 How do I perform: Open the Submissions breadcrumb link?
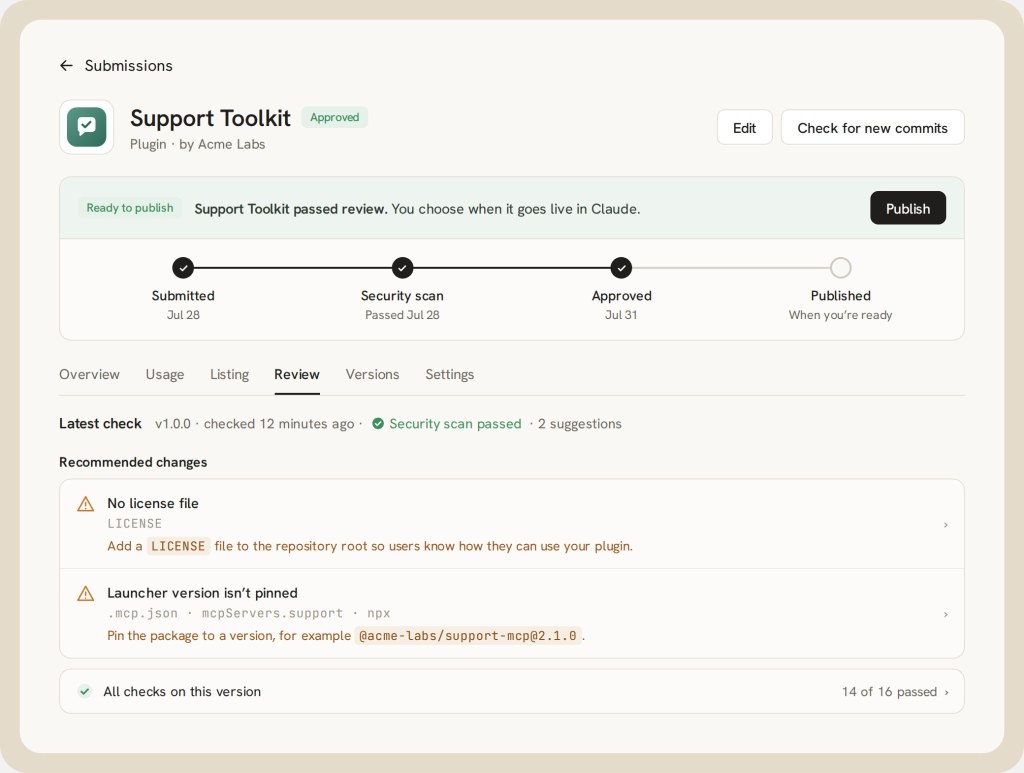[129, 65]
